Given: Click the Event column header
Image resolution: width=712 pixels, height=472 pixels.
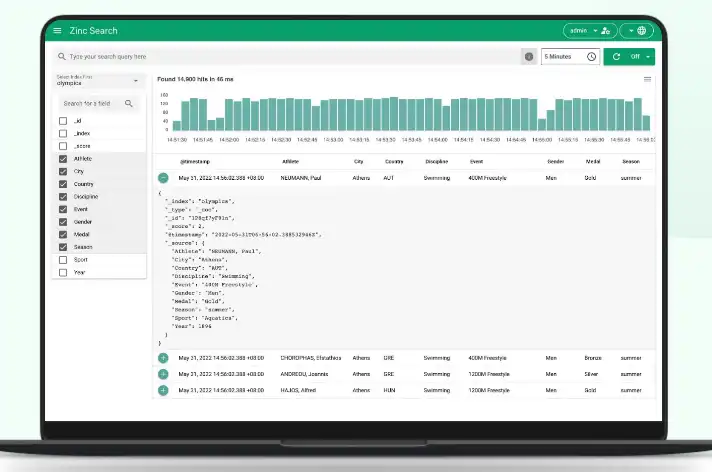Looking at the screenshot, I should click(476, 162).
